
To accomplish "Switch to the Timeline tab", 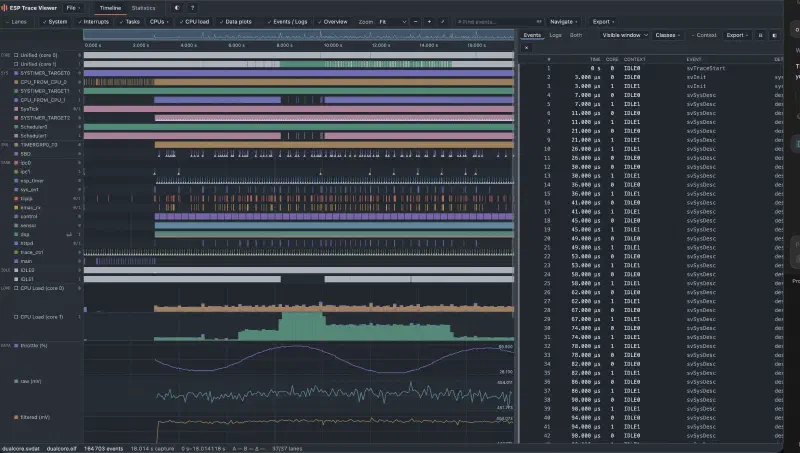I will click(110, 8).
